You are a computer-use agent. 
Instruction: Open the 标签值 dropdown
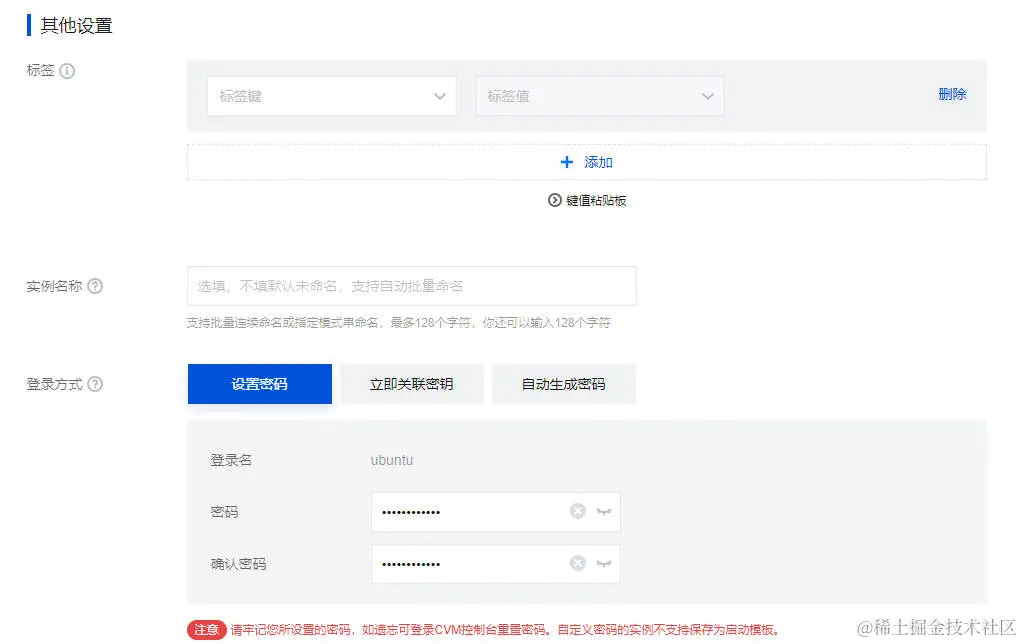[599, 96]
